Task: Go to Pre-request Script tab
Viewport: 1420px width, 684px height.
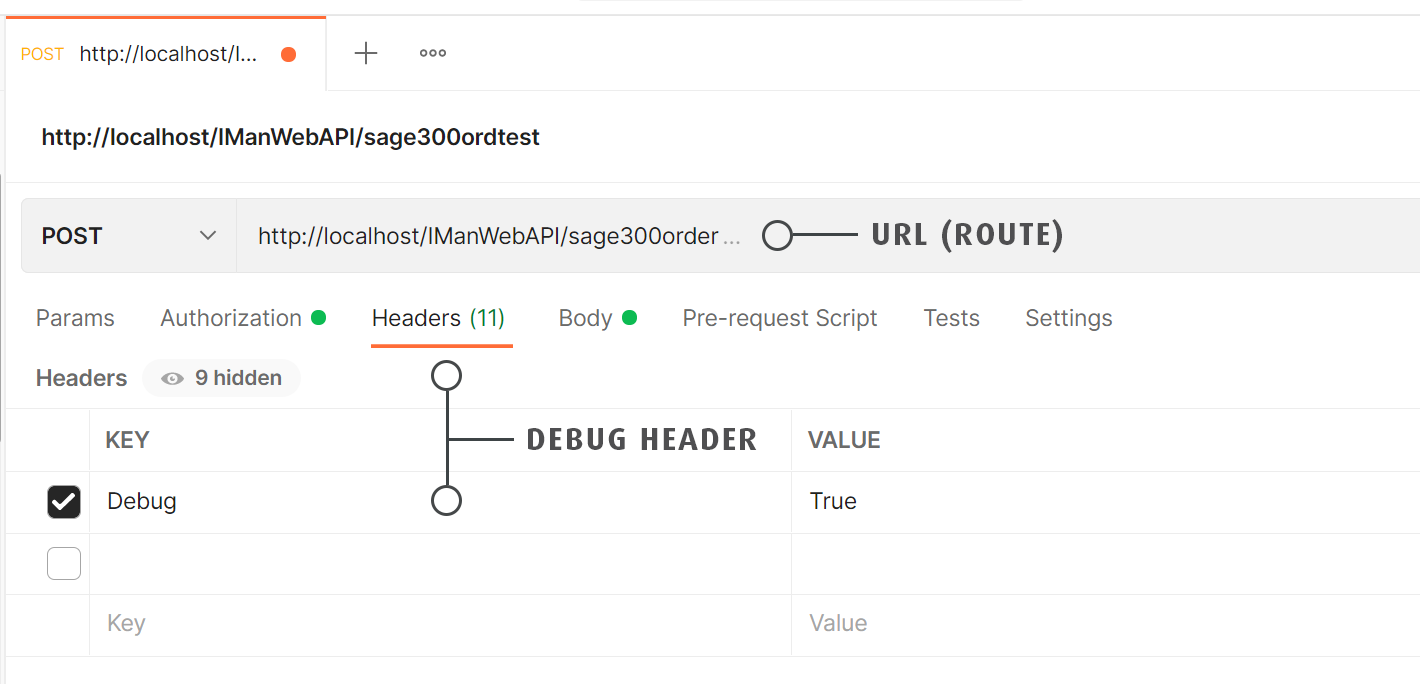Action: pyautogui.click(x=779, y=318)
